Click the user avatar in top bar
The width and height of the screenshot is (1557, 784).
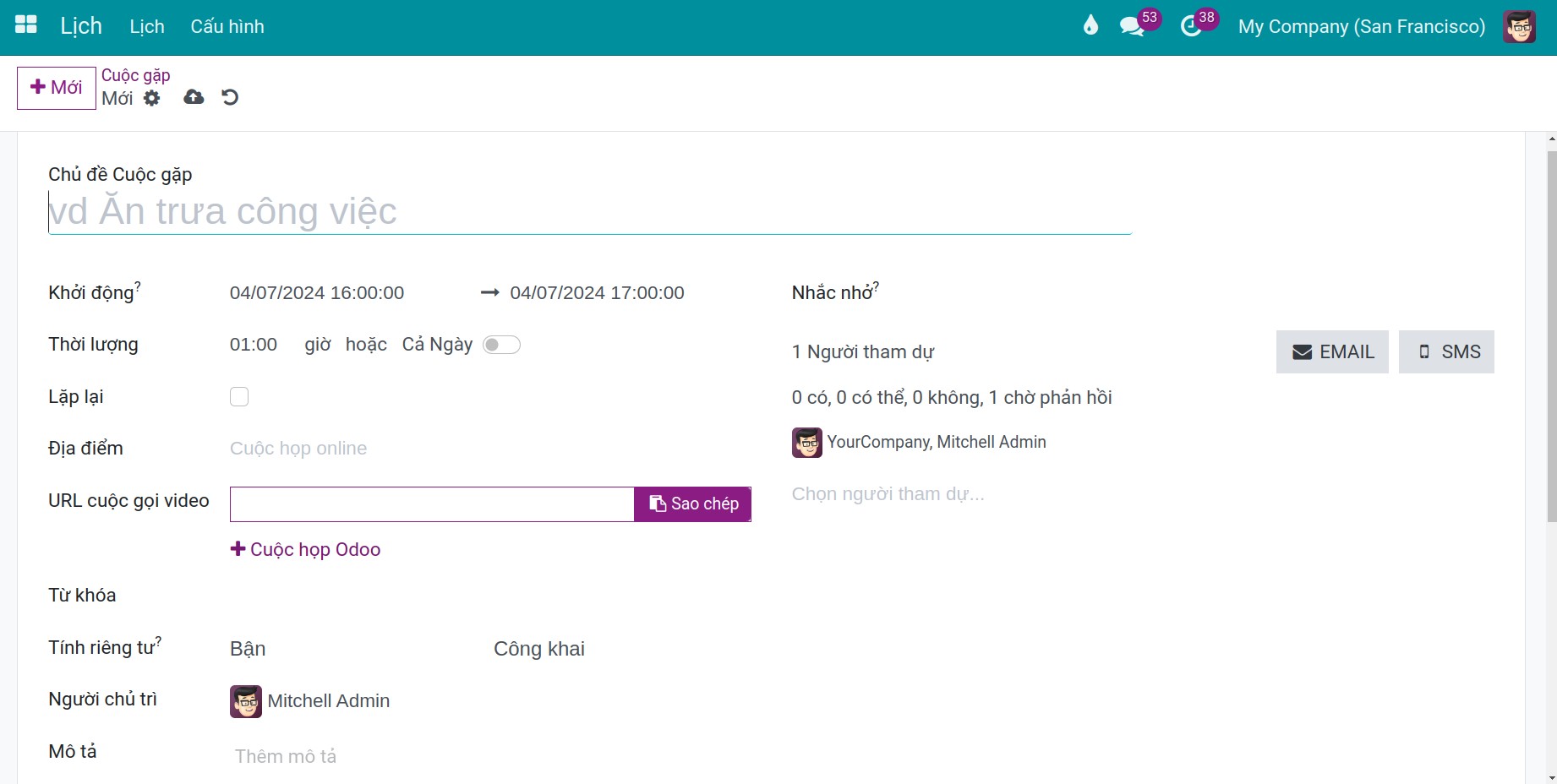[x=1519, y=26]
